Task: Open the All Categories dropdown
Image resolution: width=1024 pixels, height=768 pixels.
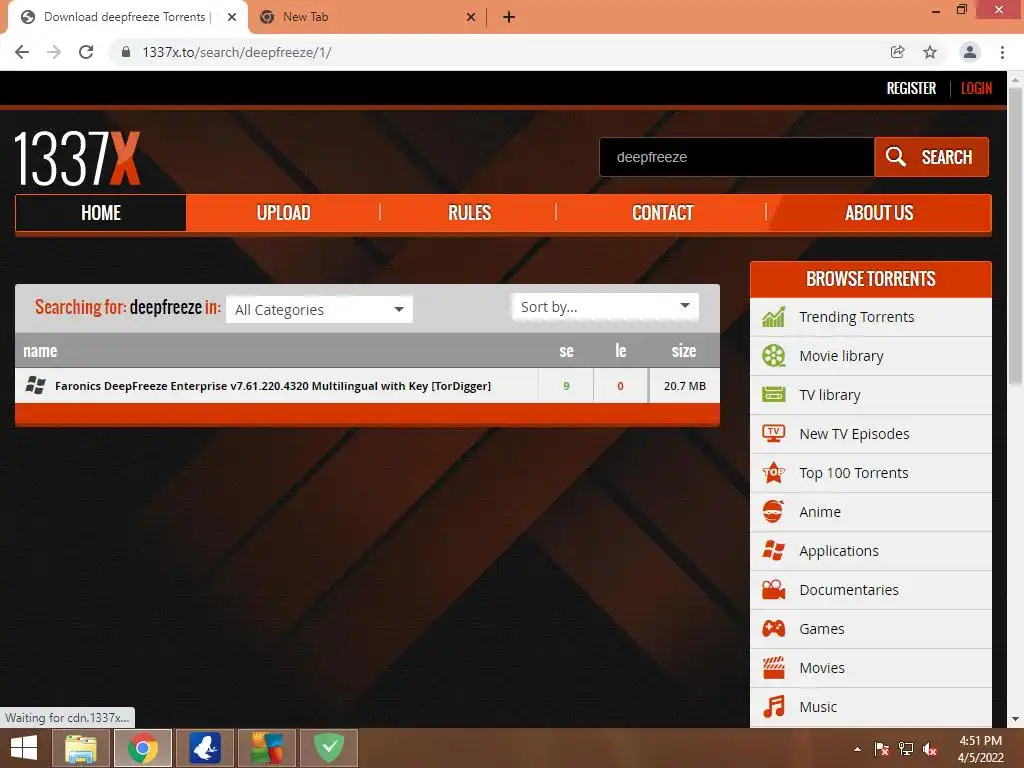Action: (x=319, y=310)
